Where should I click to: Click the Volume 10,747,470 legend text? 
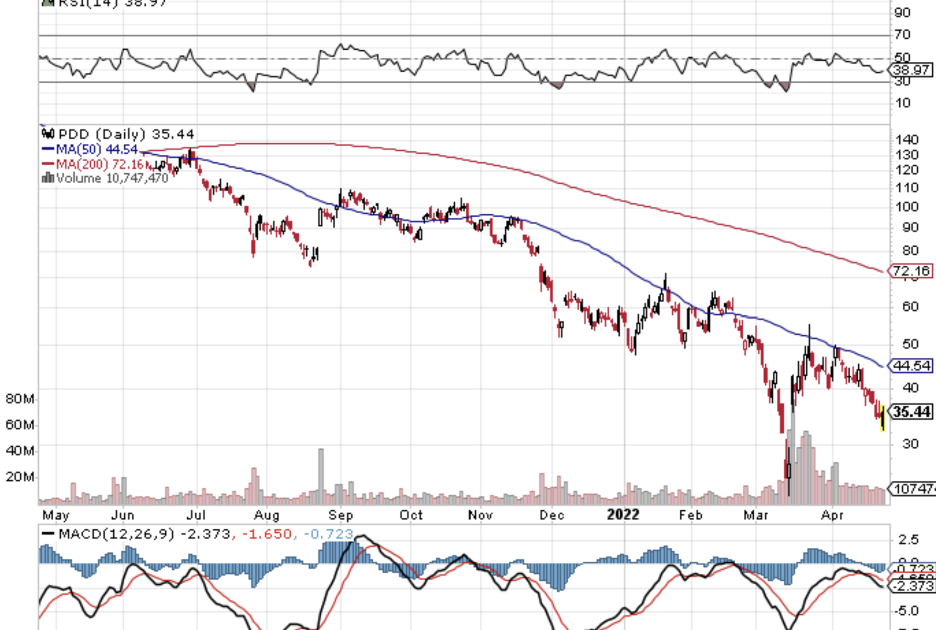pyautogui.click(x=110, y=177)
